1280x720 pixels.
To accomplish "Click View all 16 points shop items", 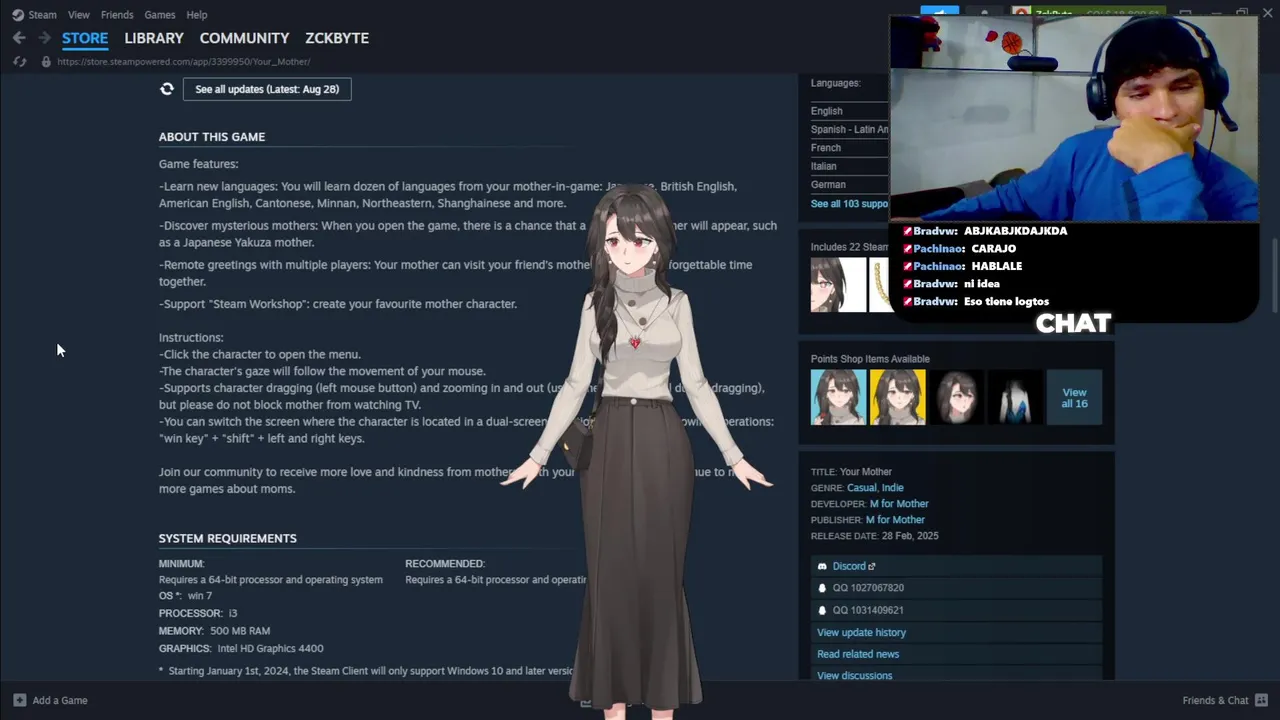I will click(x=1074, y=398).
